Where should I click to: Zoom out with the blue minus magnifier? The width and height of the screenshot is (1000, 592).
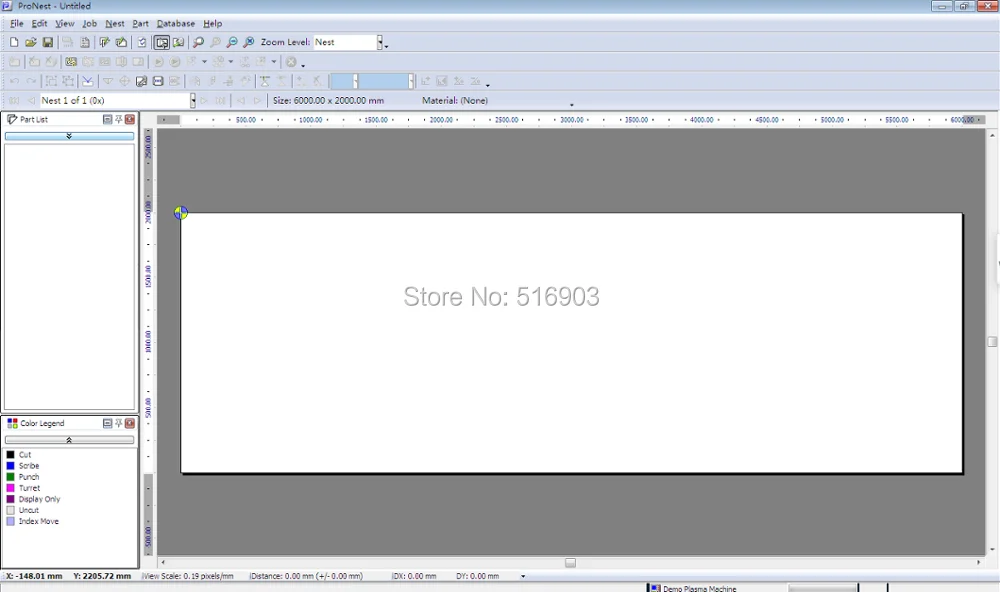click(x=232, y=42)
